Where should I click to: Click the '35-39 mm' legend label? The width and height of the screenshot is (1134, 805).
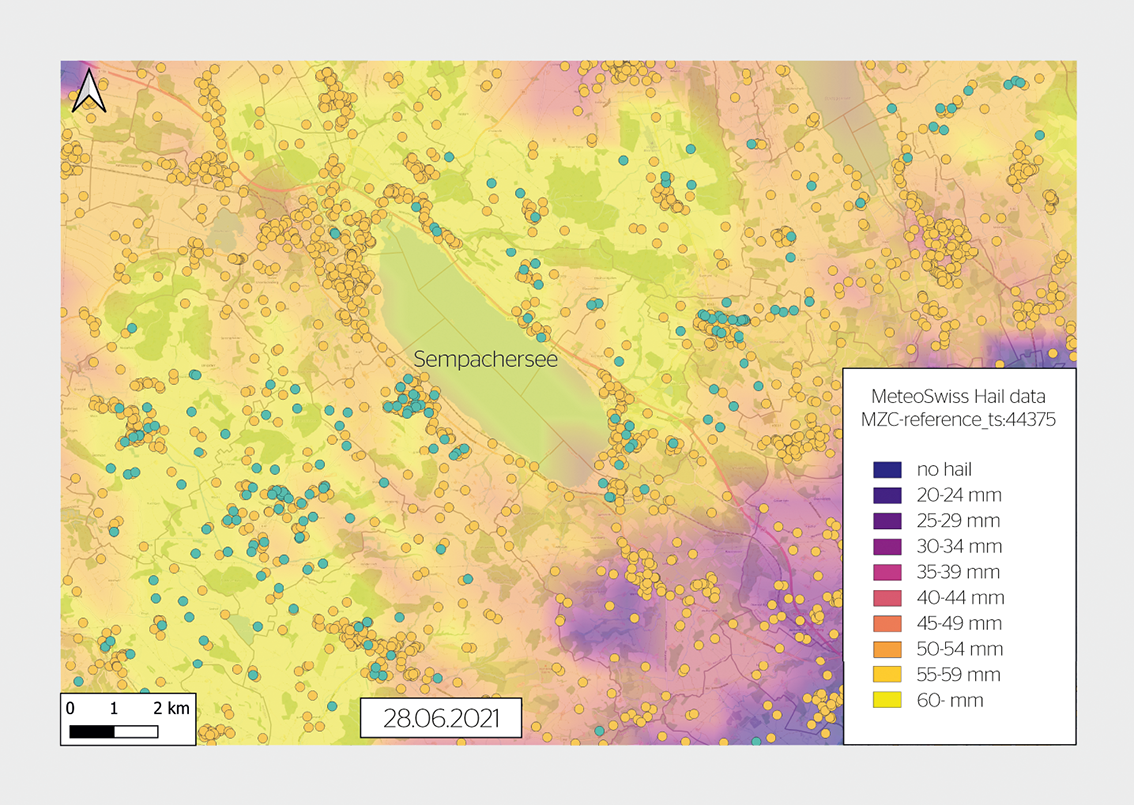958,572
